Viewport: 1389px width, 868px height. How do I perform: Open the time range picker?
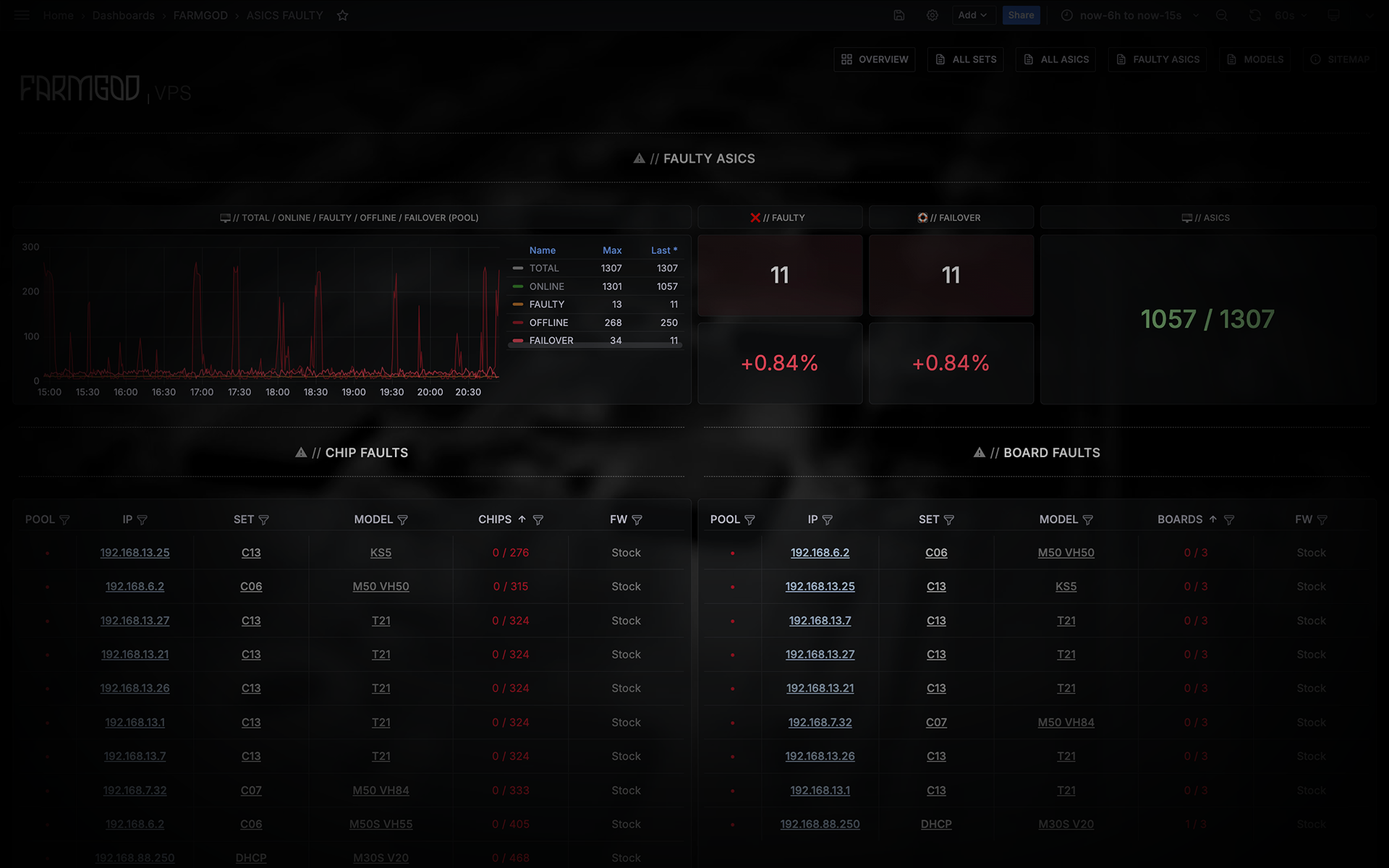pyautogui.click(x=1130, y=15)
